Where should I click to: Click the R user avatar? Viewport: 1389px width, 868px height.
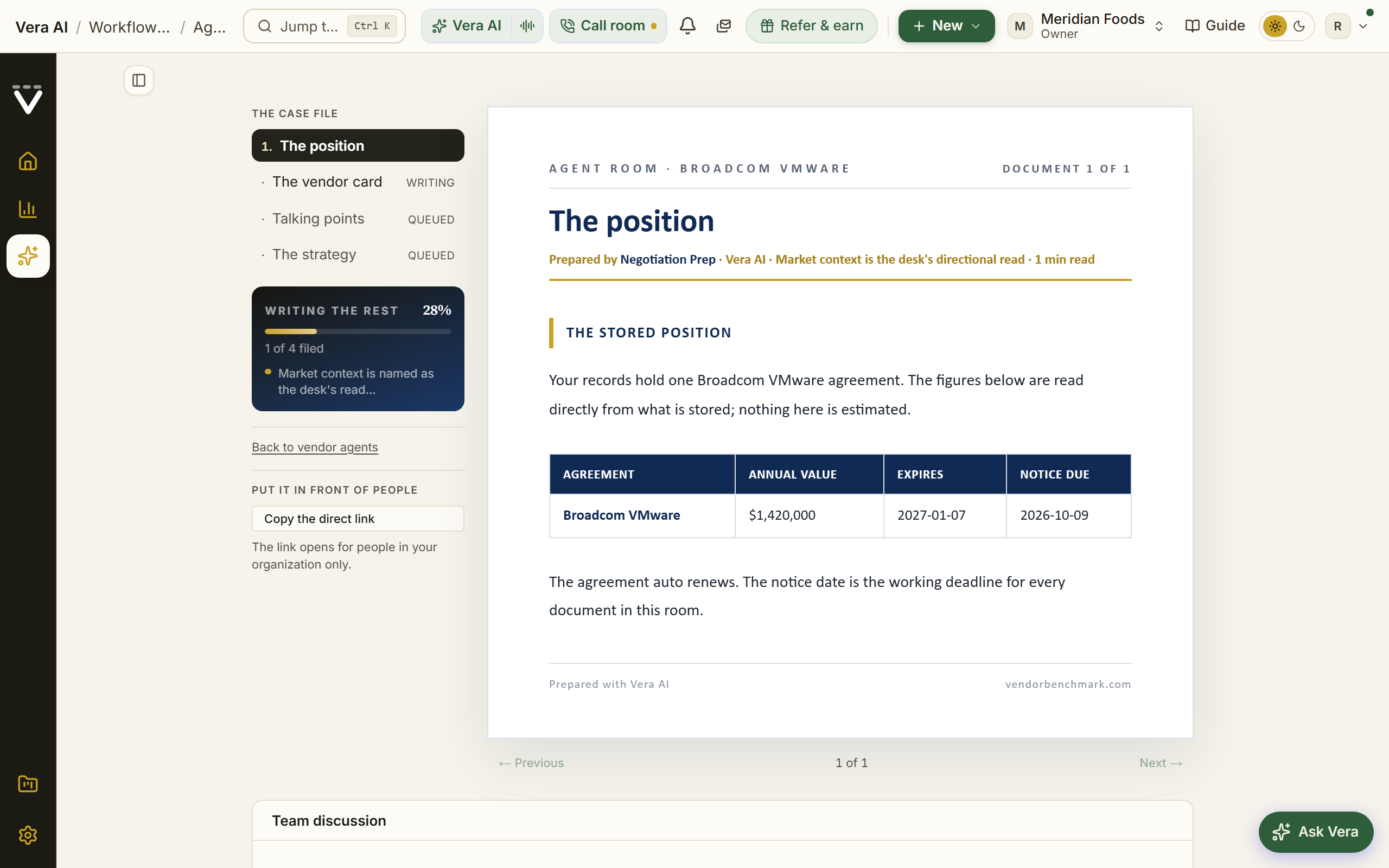tap(1337, 26)
